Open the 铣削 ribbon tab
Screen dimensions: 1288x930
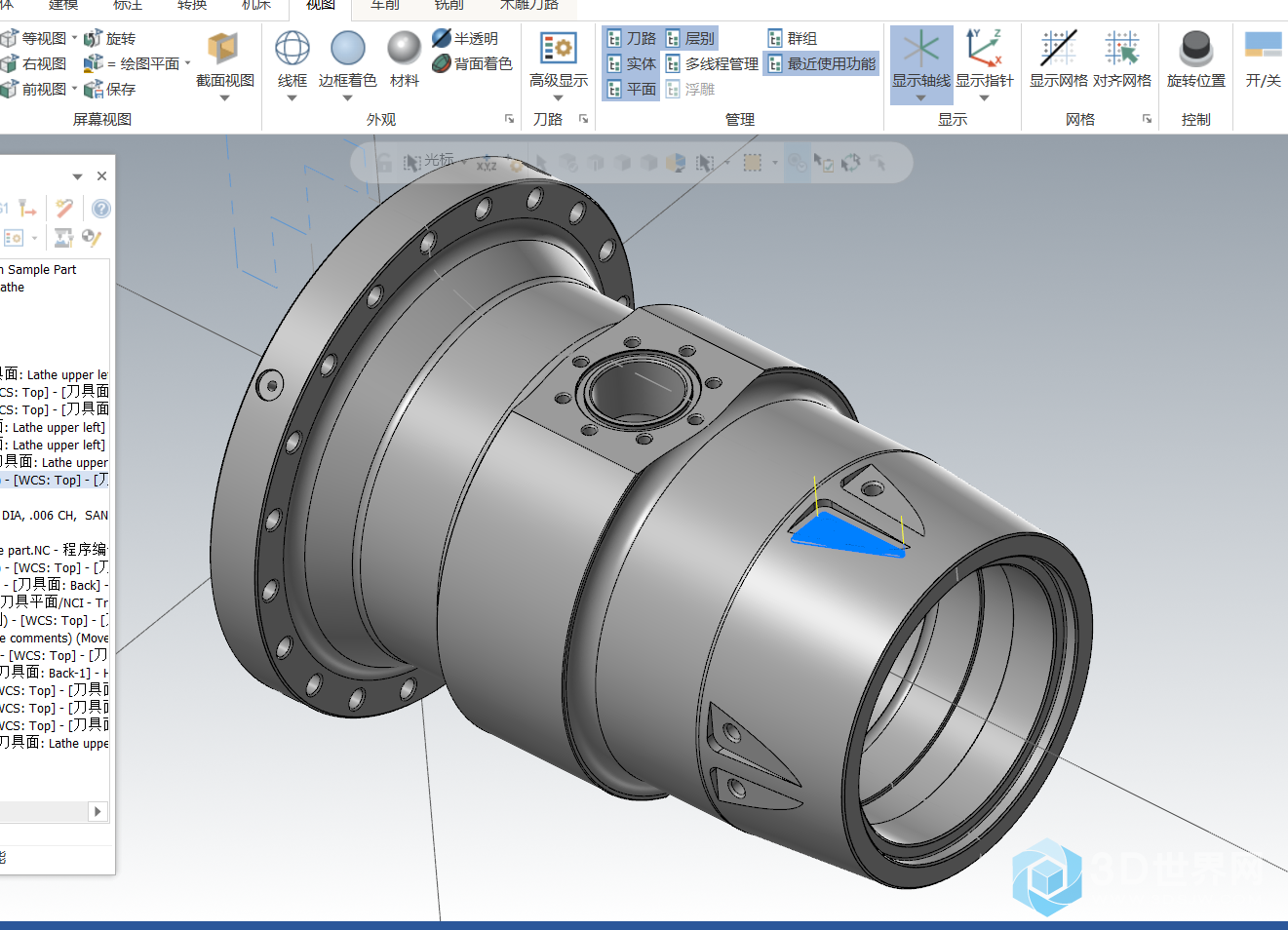[x=449, y=5]
